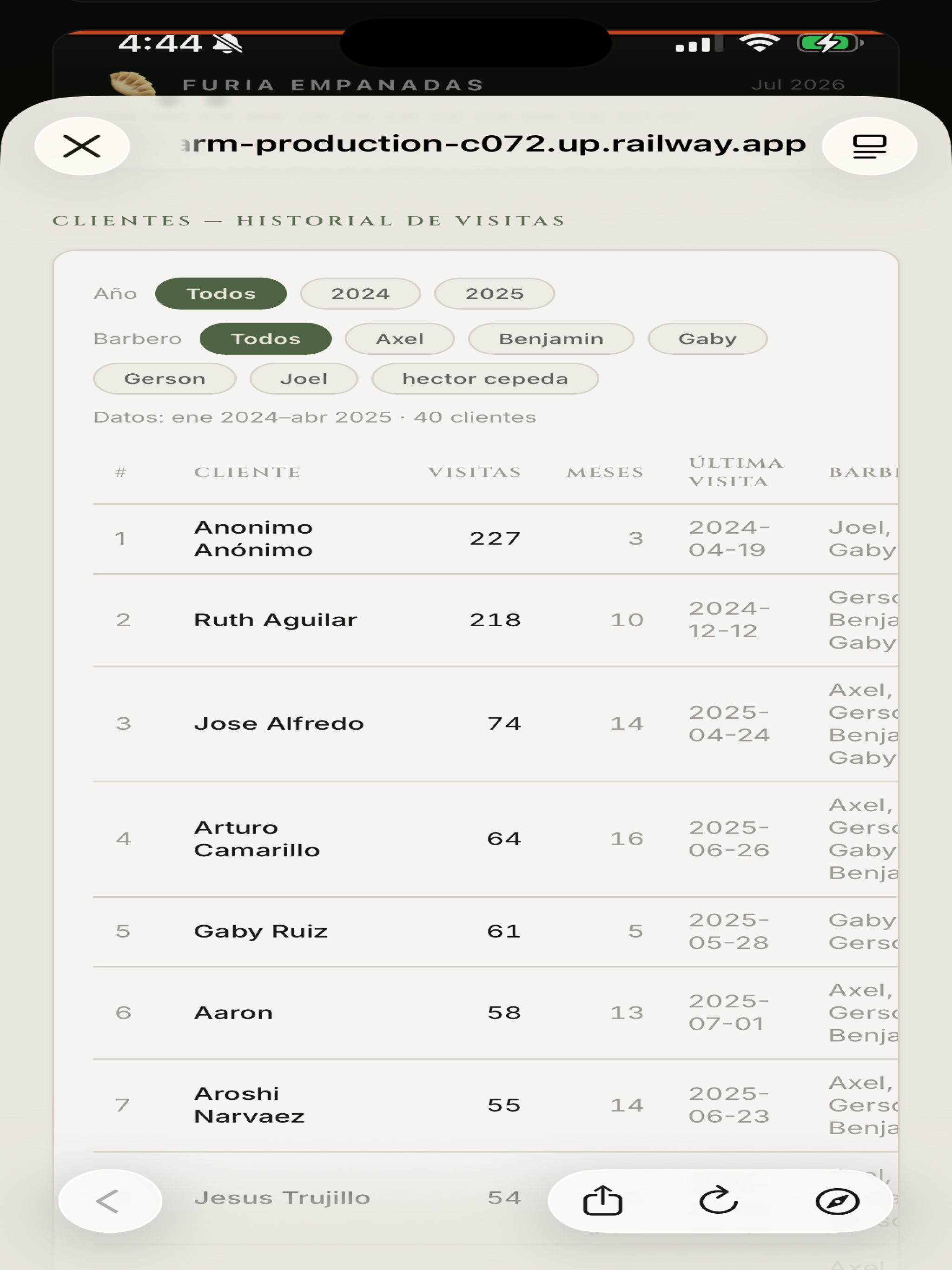Filter by barber Gaby
952x1270 pixels.
tap(707, 339)
